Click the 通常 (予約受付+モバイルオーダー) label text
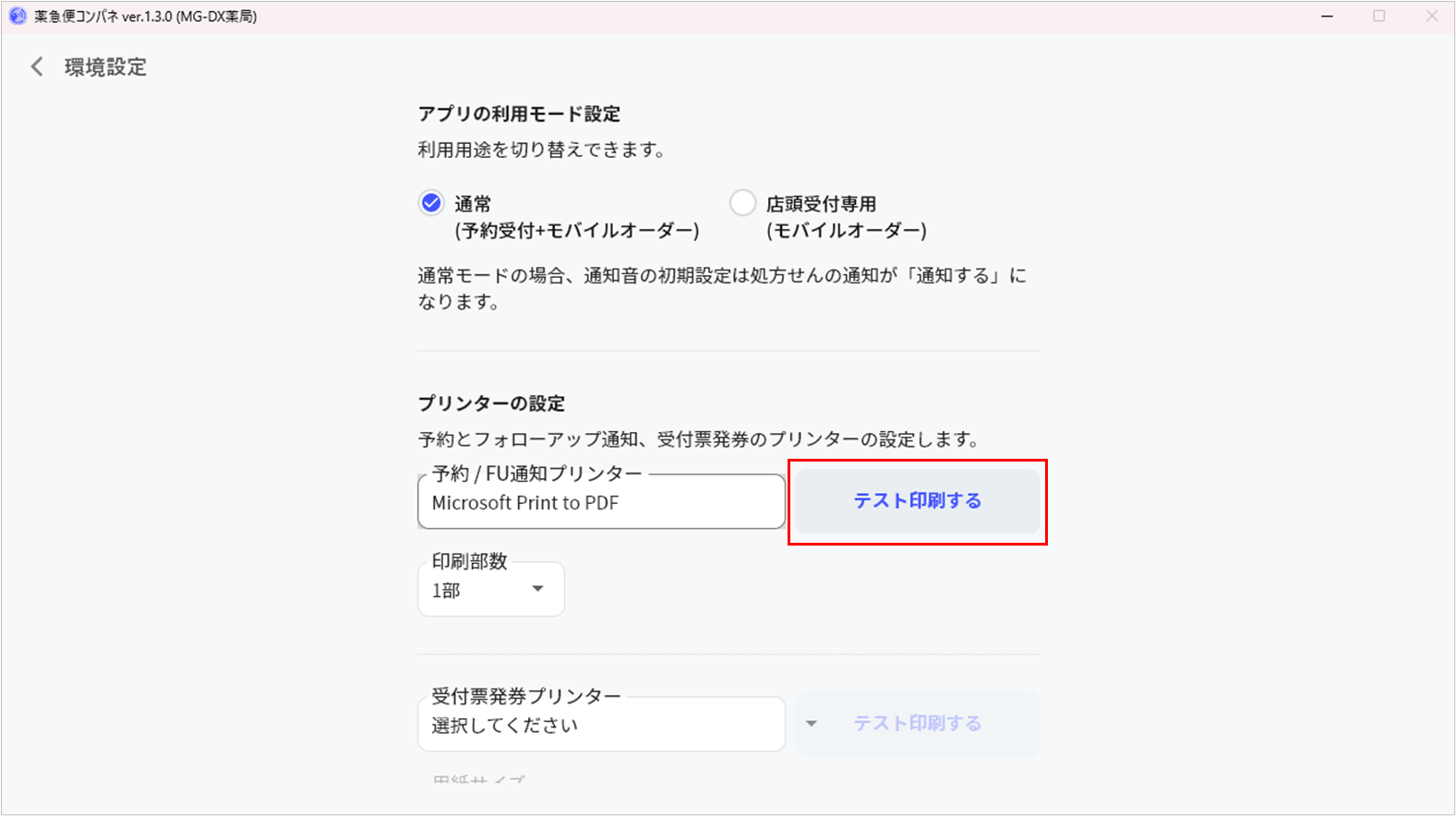Viewport: 1456px width, 816px height. click(x=576, y=217)
